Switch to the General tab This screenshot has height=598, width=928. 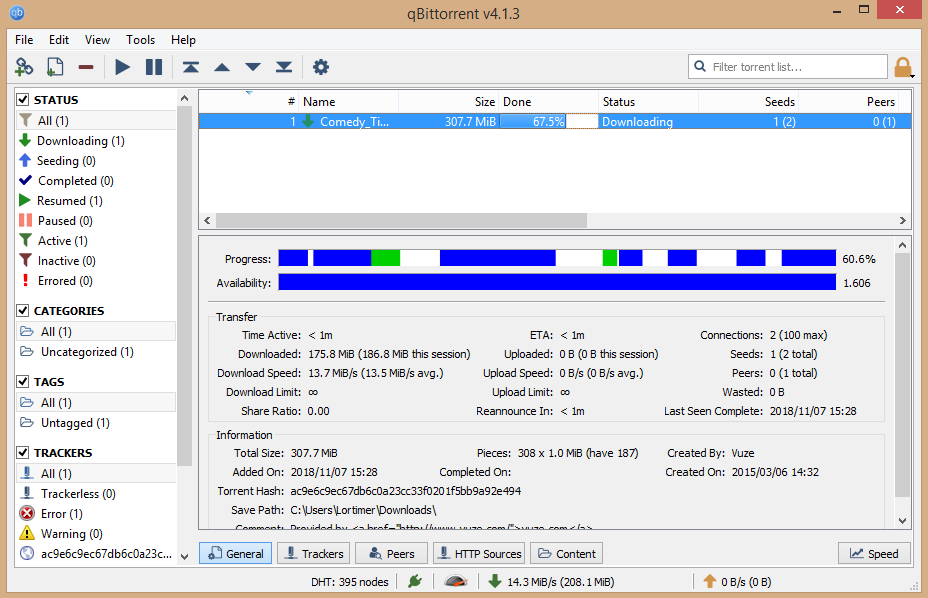pyautogui.click(x=236, y=554)
